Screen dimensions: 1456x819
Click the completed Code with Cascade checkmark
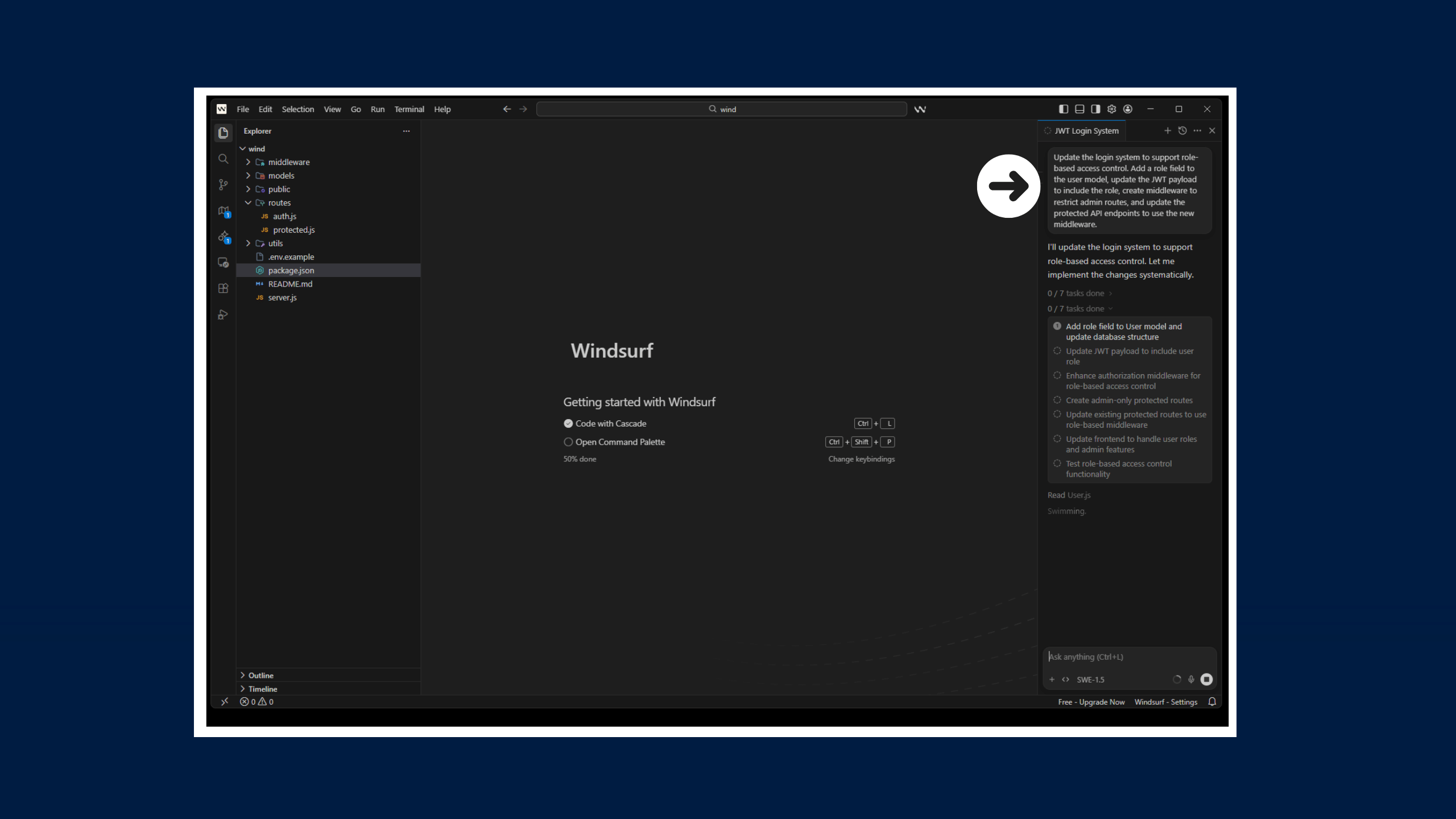(568, 423)
